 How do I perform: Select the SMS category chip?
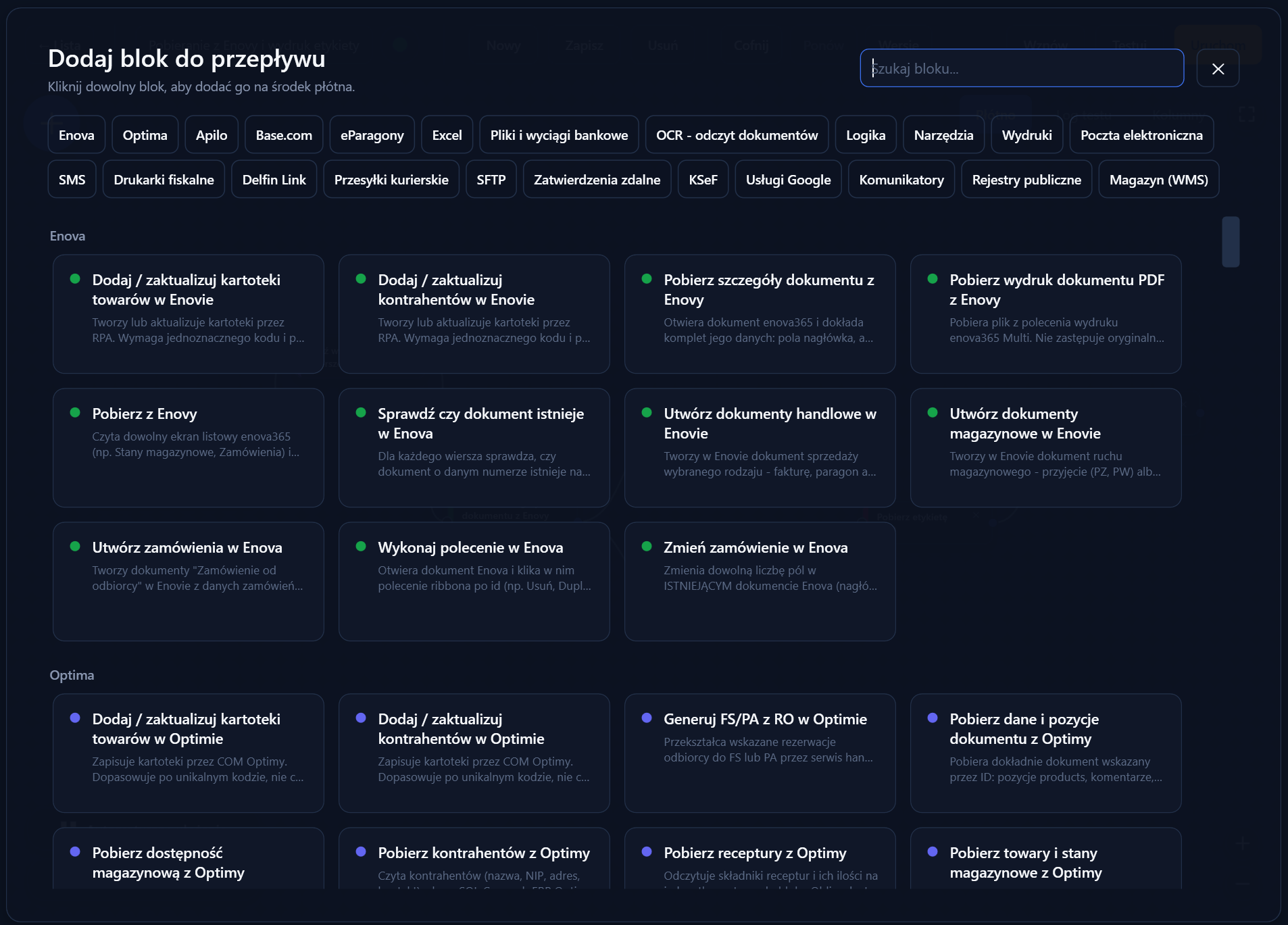point(72,180)
